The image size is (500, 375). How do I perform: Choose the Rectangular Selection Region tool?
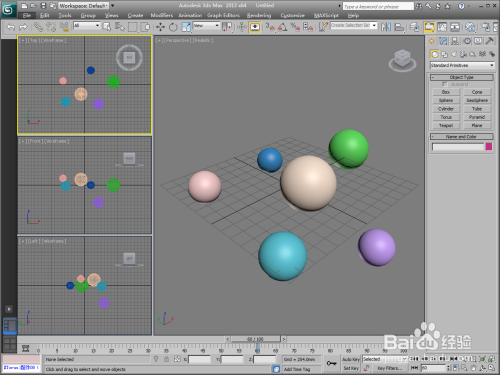pyautogui.click(x=132, y=27)
